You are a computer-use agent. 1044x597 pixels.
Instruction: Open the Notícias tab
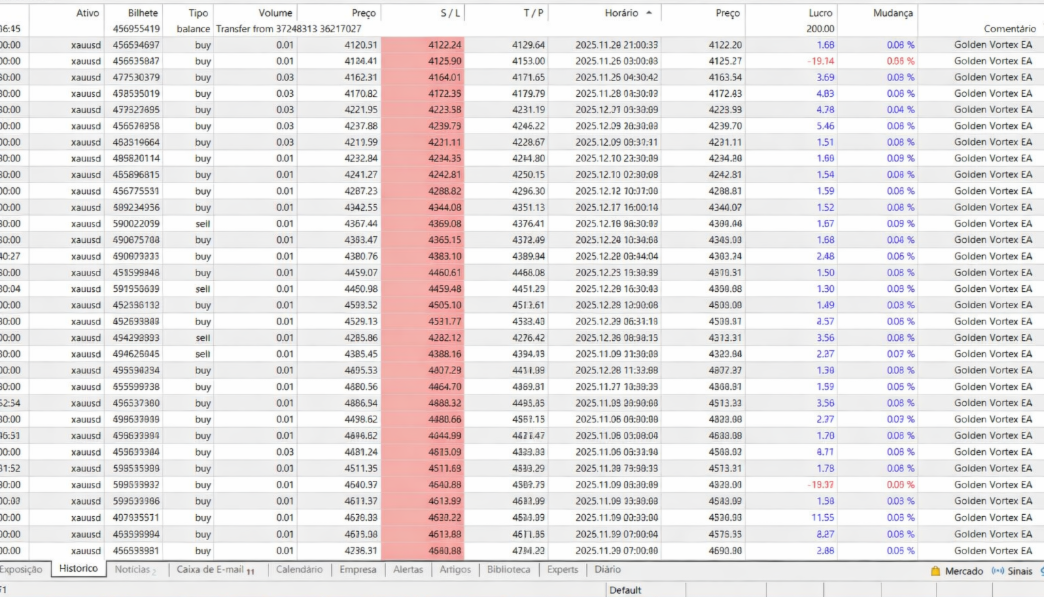coord(135,570)
